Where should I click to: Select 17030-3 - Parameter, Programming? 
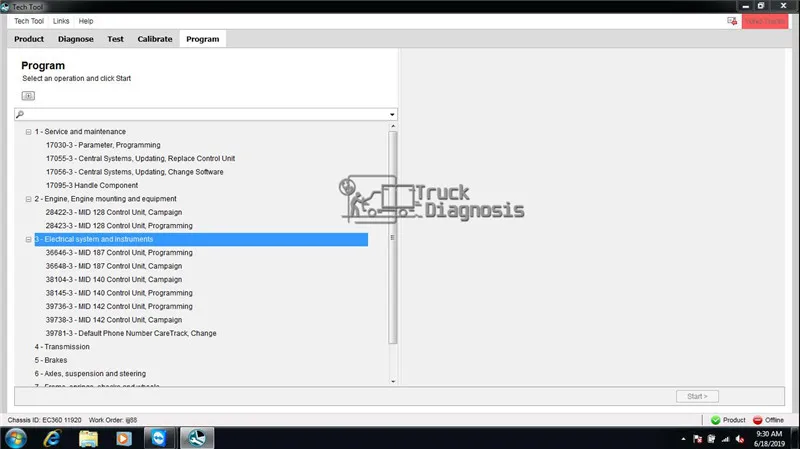point(103,145)
